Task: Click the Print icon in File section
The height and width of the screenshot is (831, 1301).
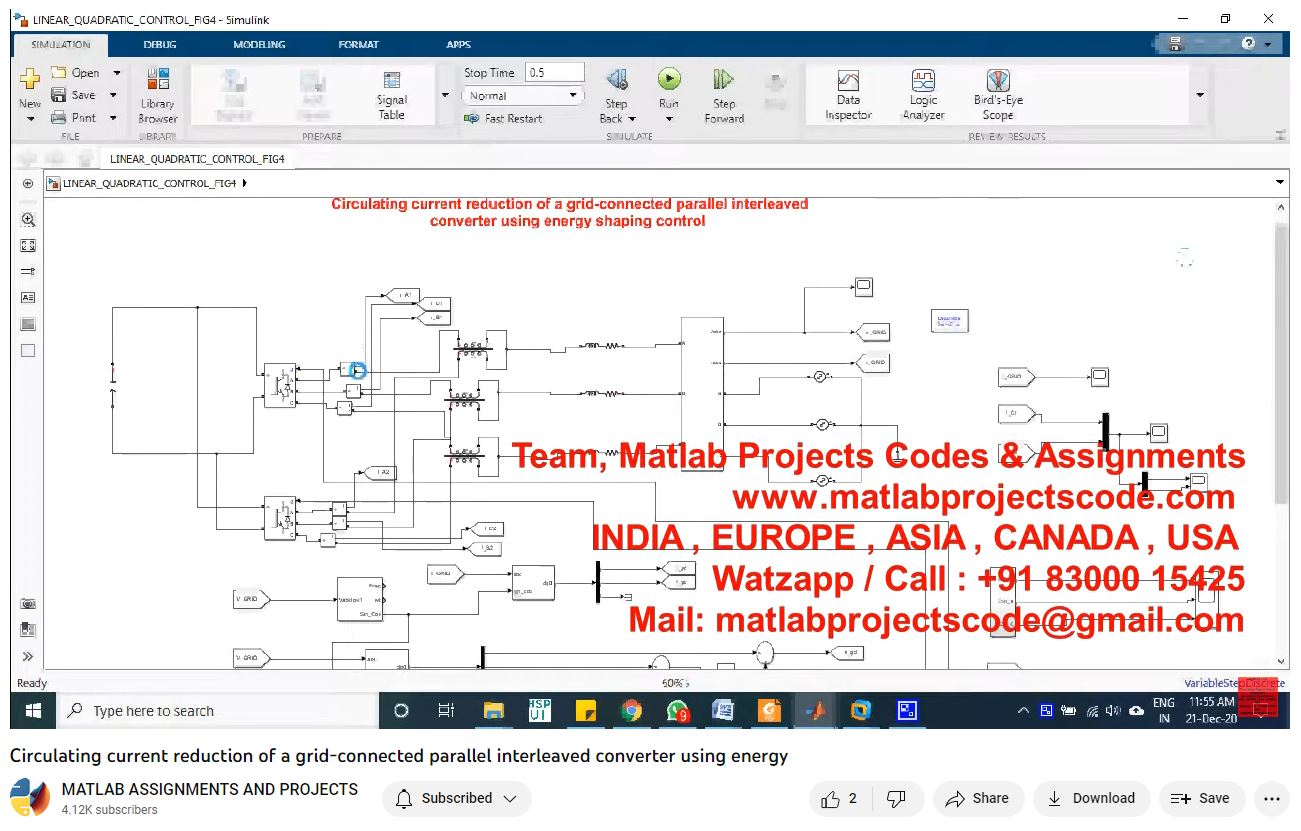Action: [58, 117]
